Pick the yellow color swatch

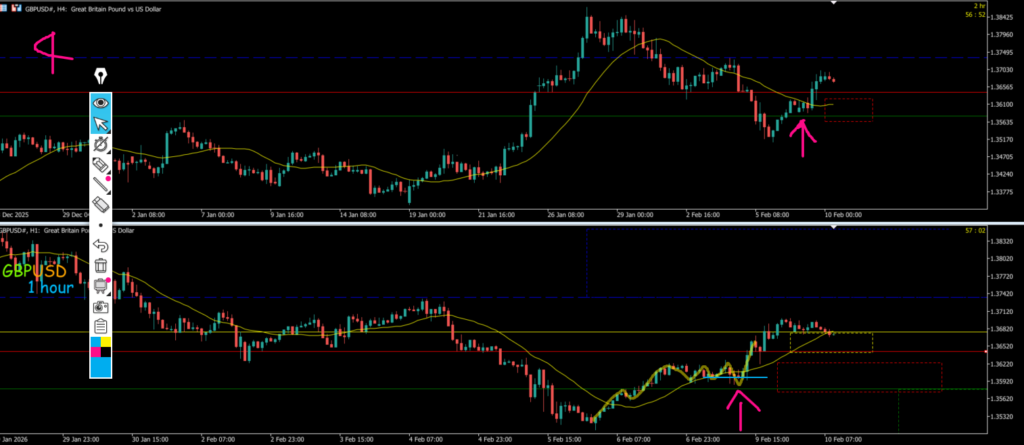(106, 341)
